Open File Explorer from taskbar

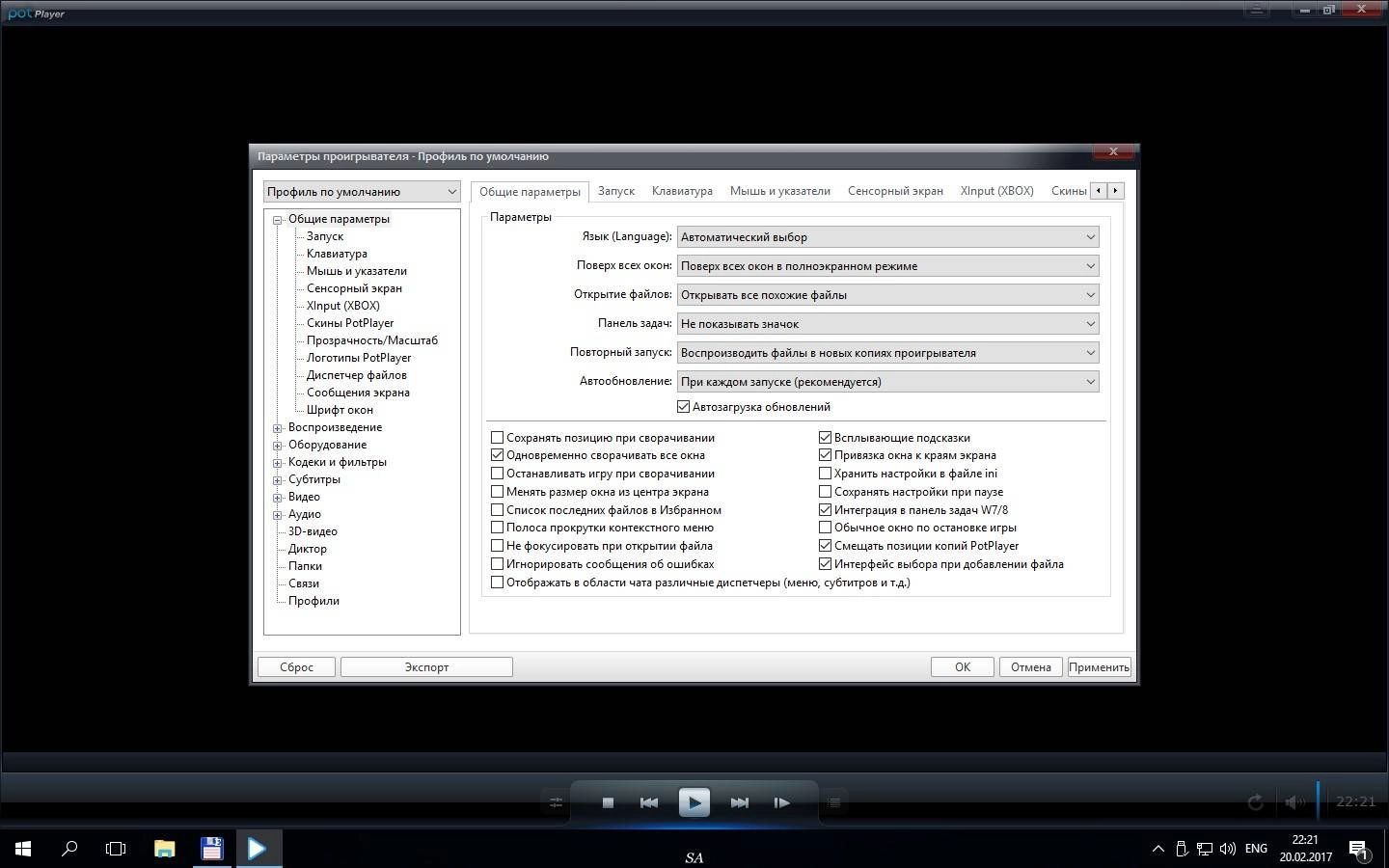(x=165, y=849)
